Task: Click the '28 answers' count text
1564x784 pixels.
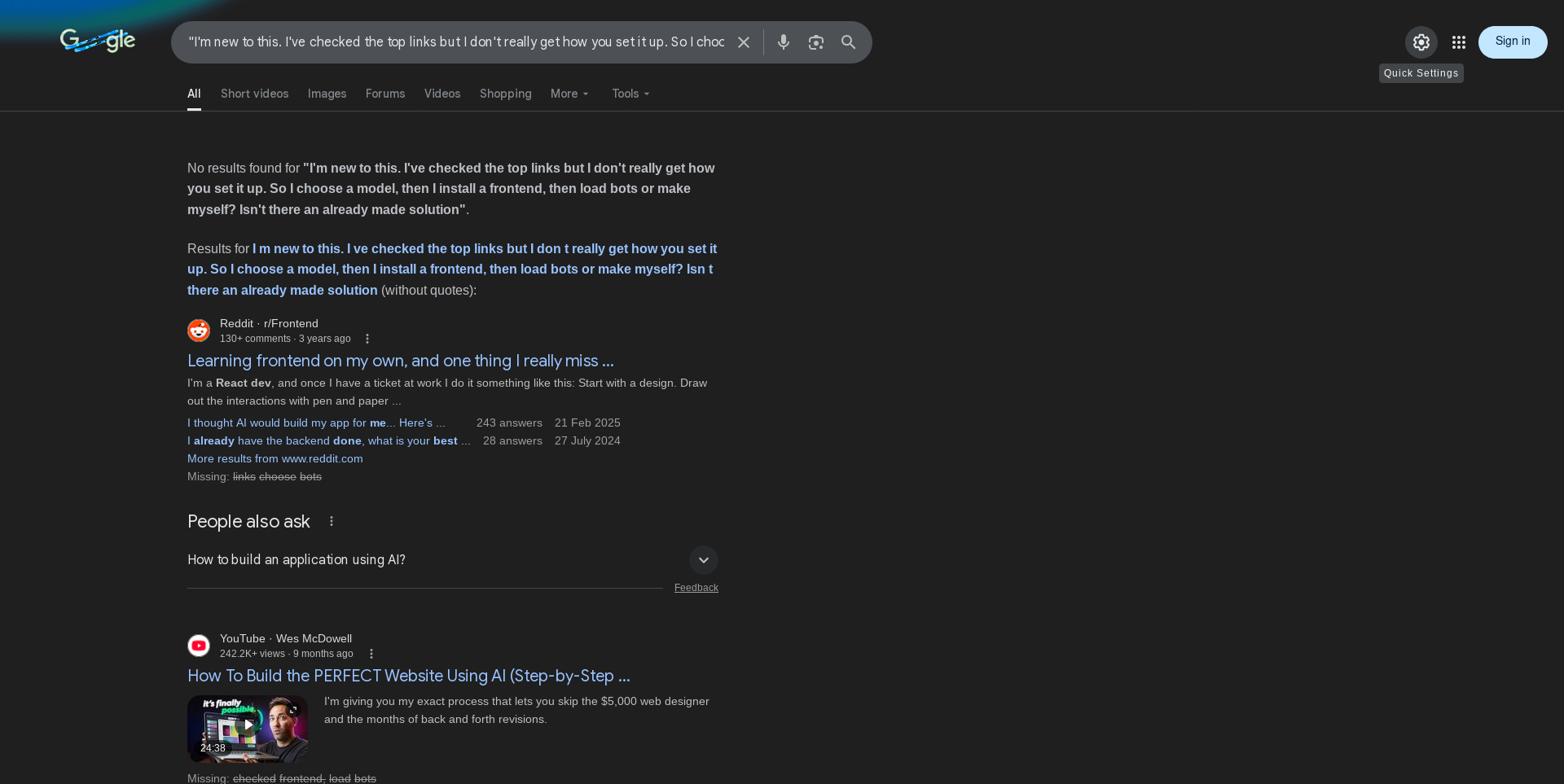Action: tap(512, 441)
